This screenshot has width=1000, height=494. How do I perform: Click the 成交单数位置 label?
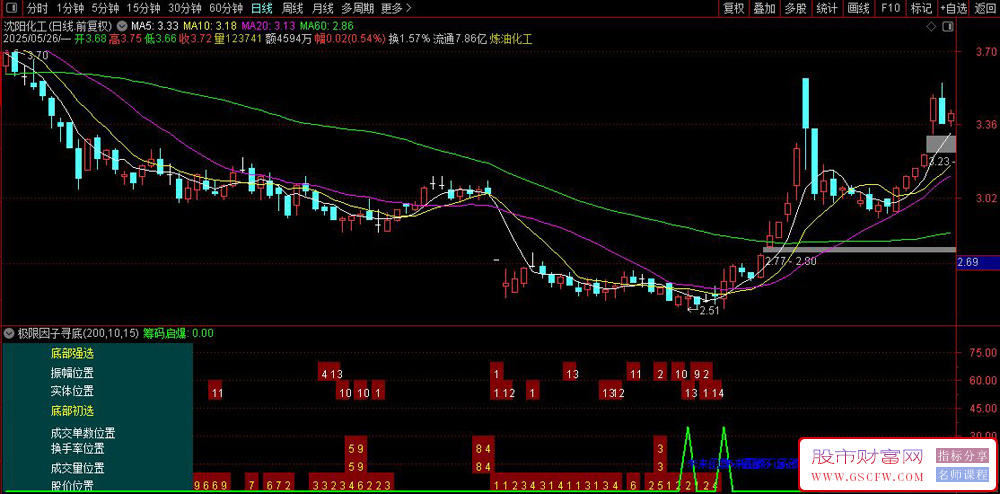coord(83,433)
